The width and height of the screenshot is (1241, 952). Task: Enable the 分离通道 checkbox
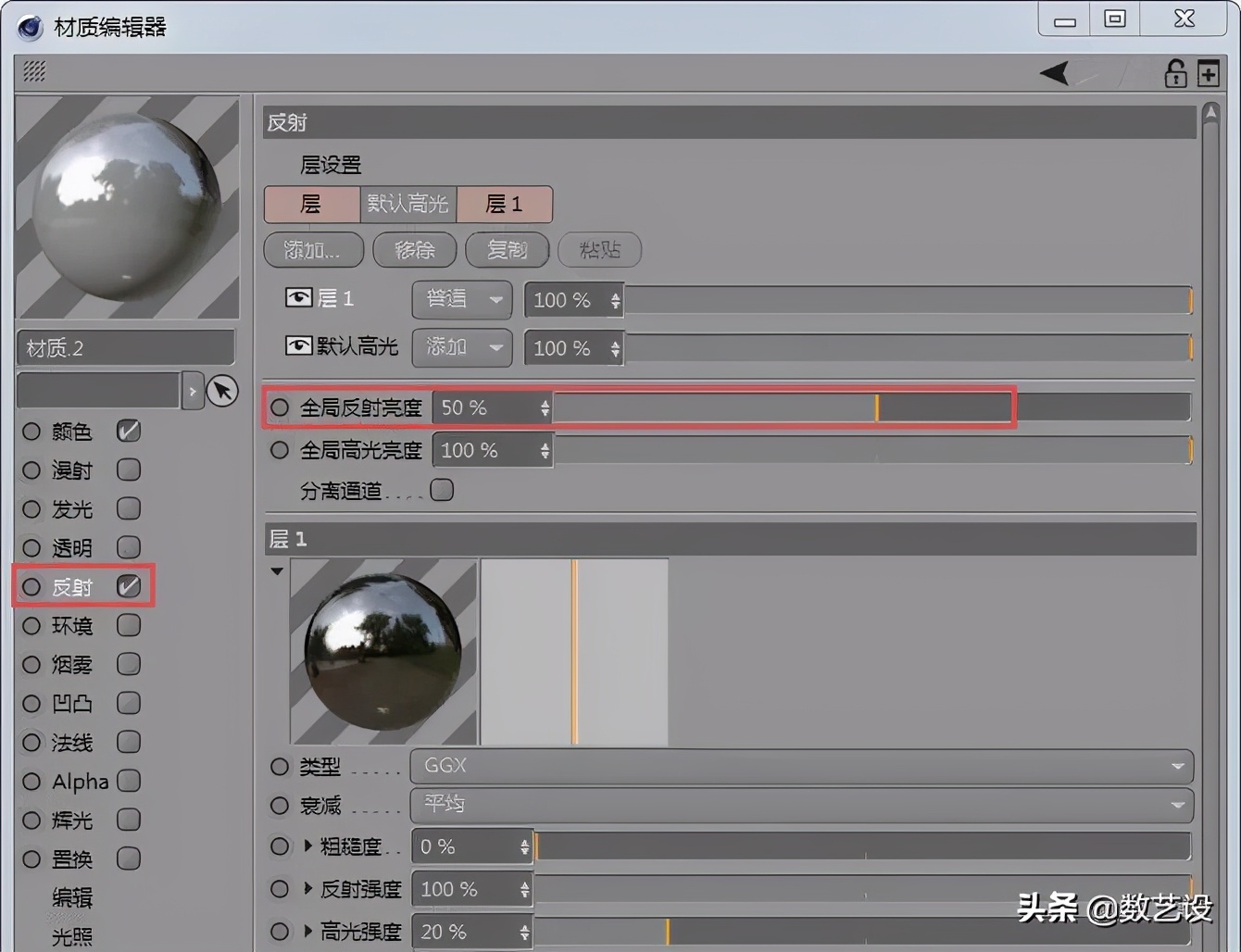click(x=442, y=490)
